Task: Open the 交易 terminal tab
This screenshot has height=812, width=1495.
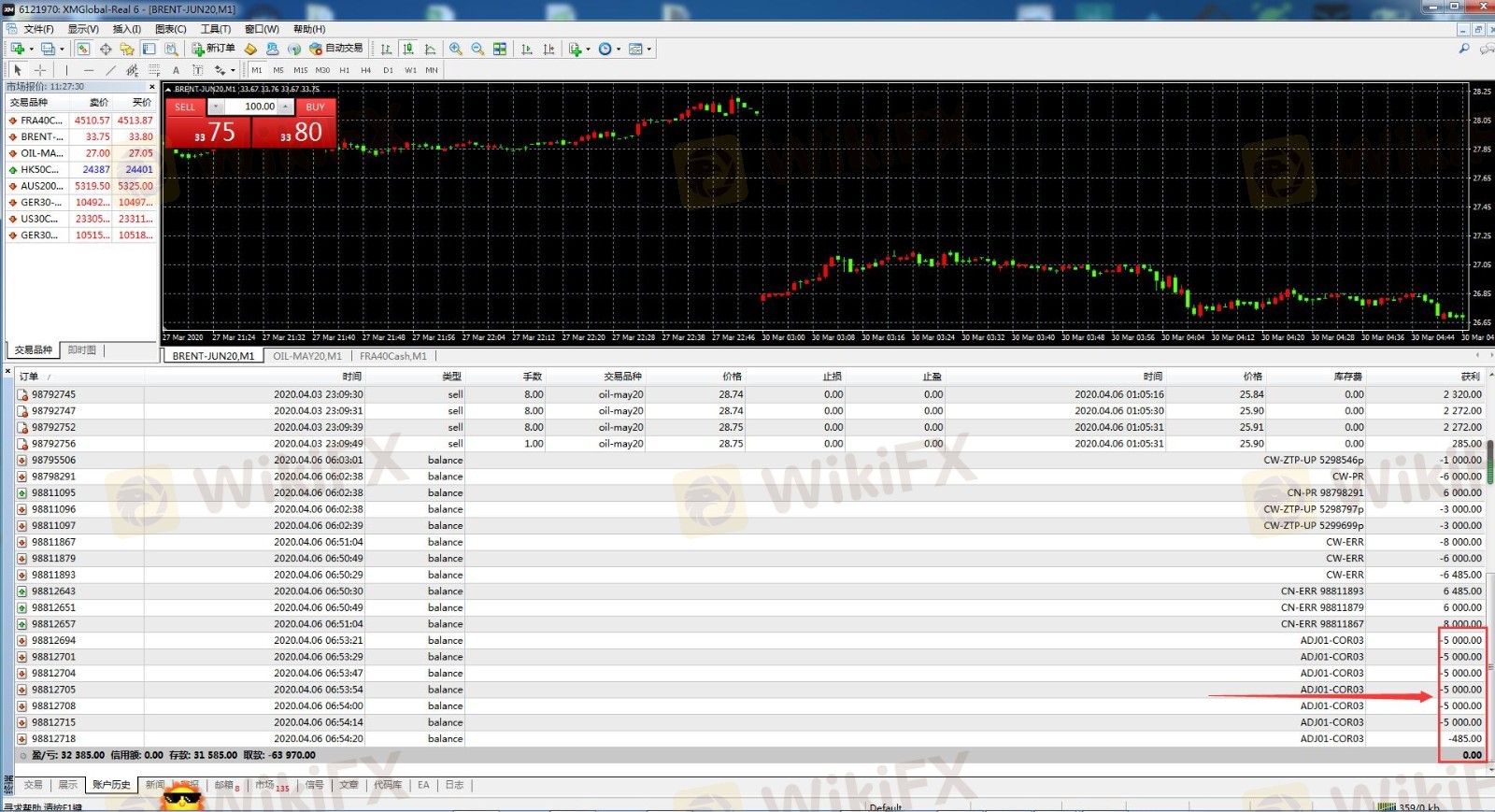Action: (x=34, y=785)
